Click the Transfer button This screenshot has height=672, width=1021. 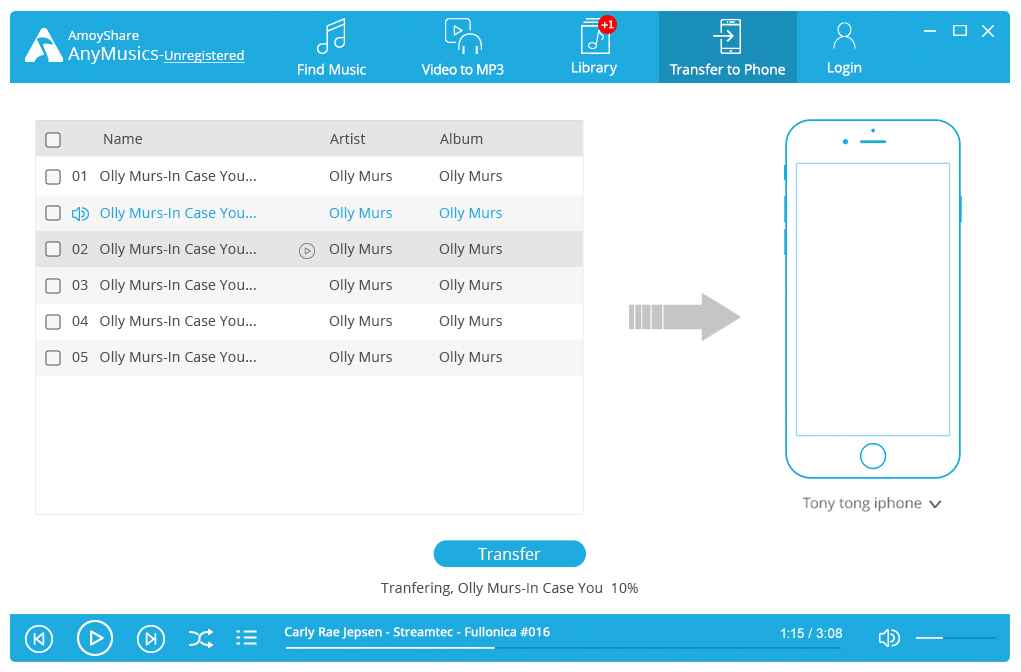(509, 554)
